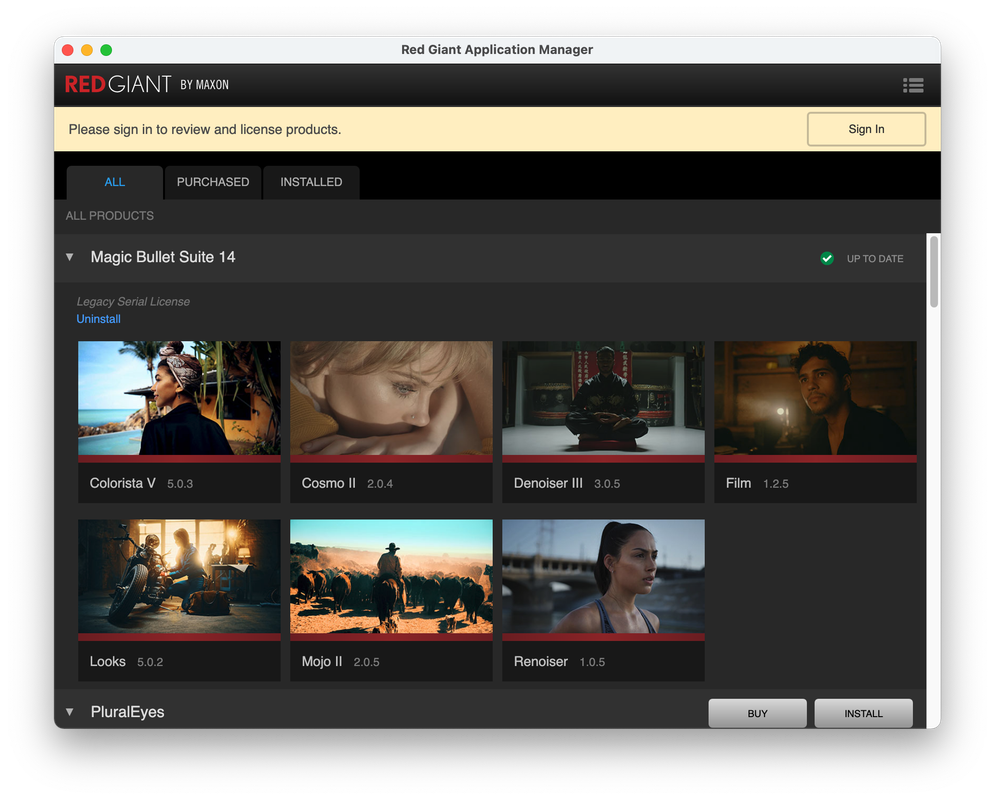Click the Uninstall link
Screen dimensions: 995x800
pyautogui.click(x=98, y=319)
